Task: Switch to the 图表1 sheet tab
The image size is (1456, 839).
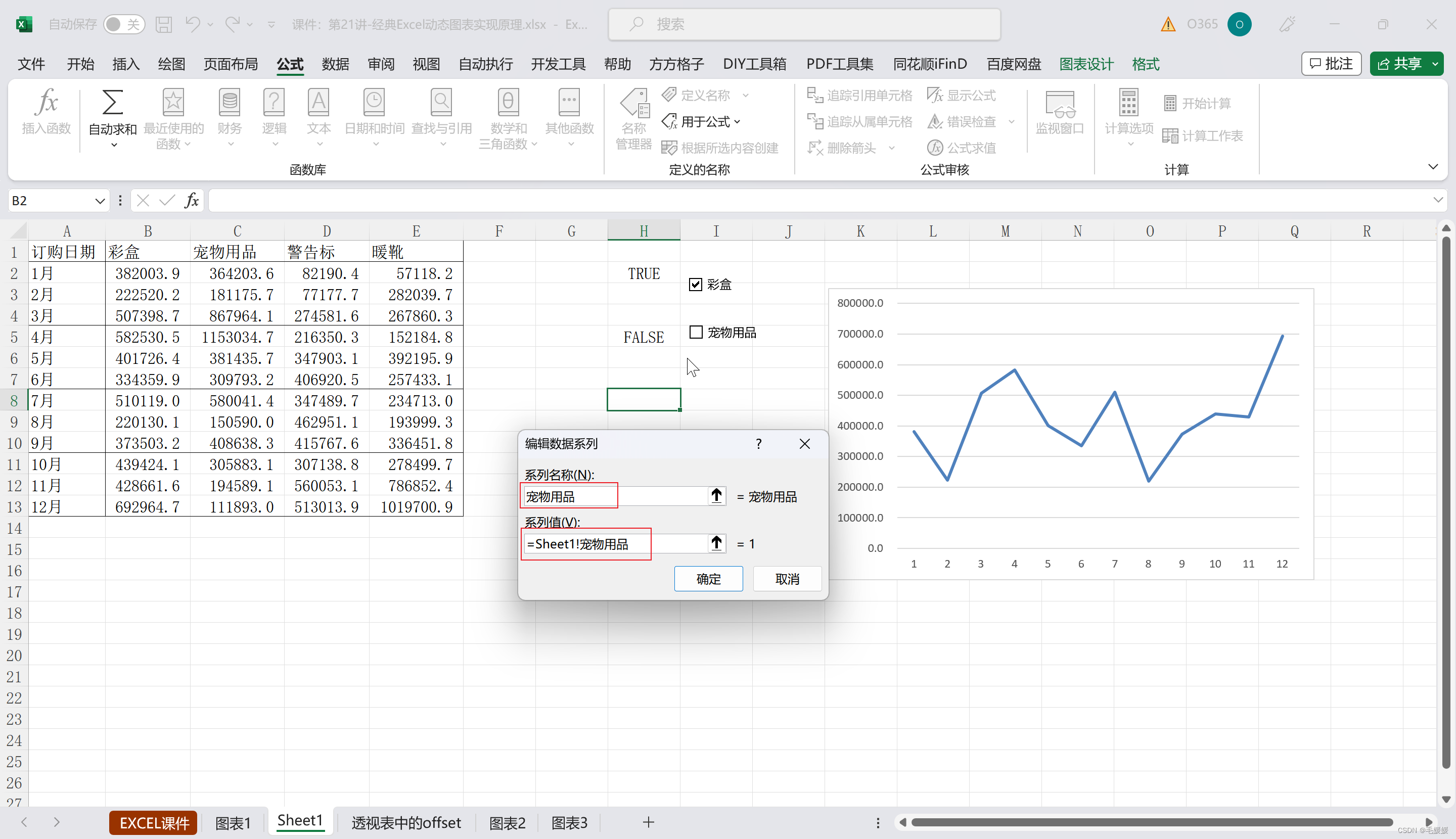Action: (x=233, y=823)
